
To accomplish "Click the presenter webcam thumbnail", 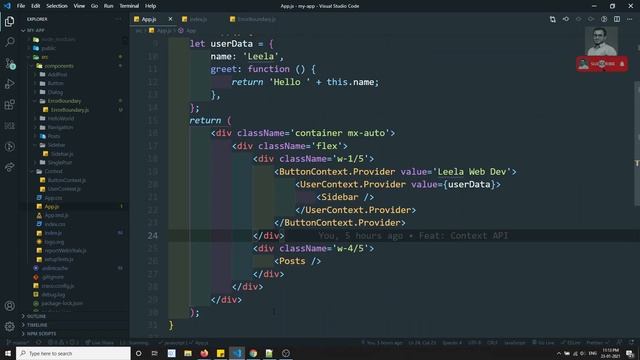I will [601, 41].
